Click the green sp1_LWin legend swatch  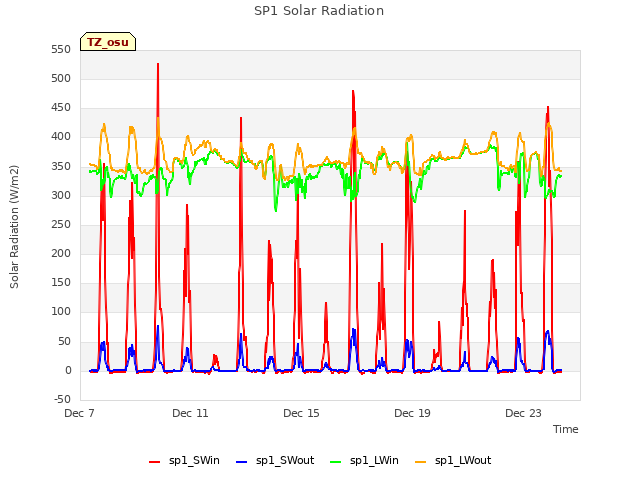[x=336, y=462]
